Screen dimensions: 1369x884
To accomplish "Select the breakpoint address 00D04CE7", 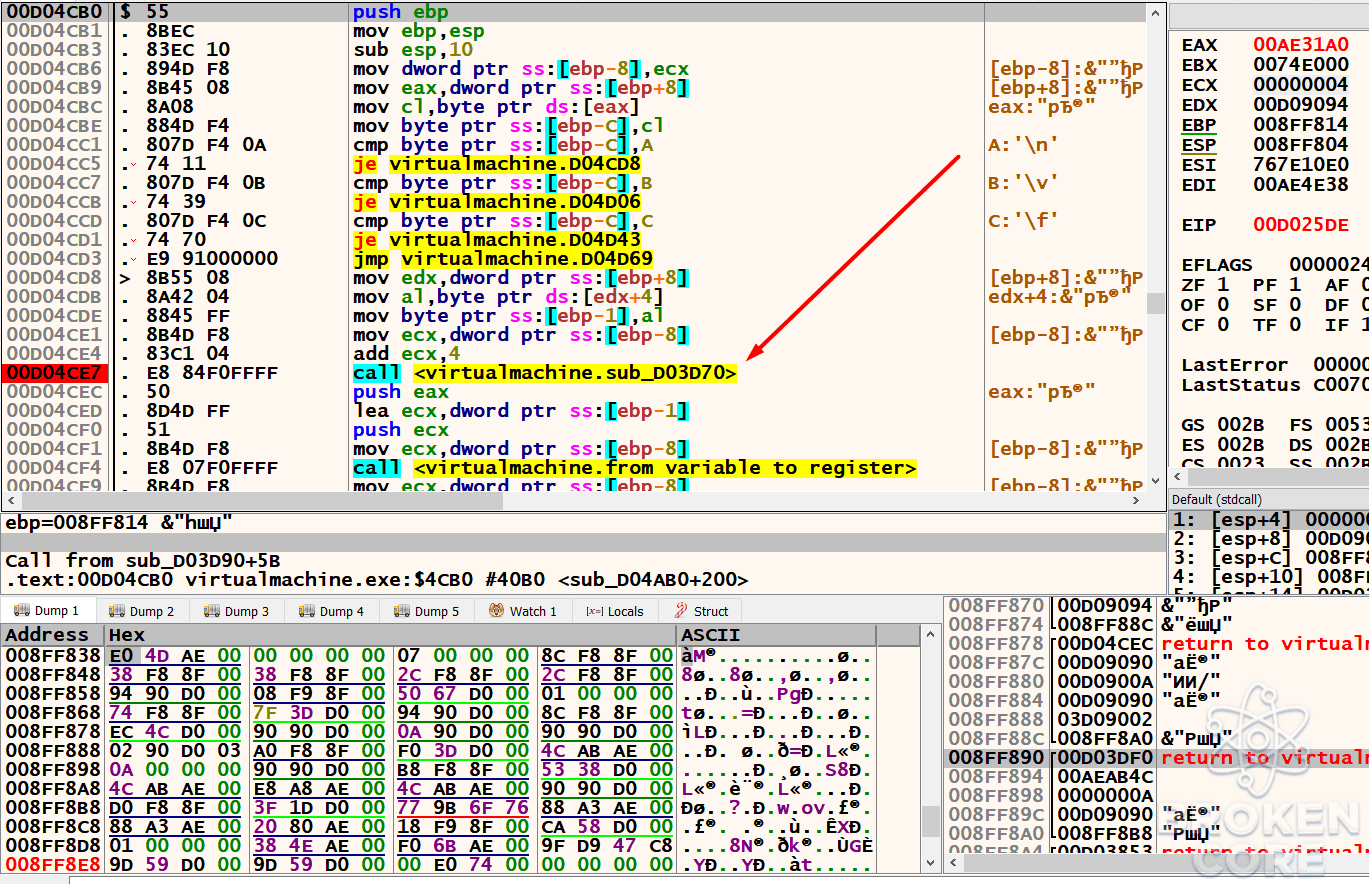I will pyautogui.click(x=53, y=373).
